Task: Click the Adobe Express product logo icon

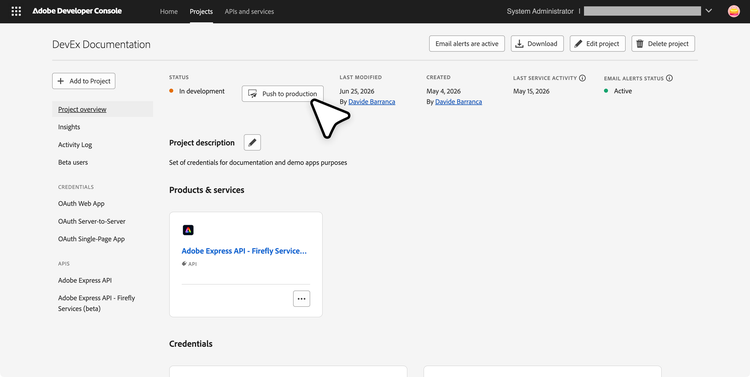Action: [188, 230]
